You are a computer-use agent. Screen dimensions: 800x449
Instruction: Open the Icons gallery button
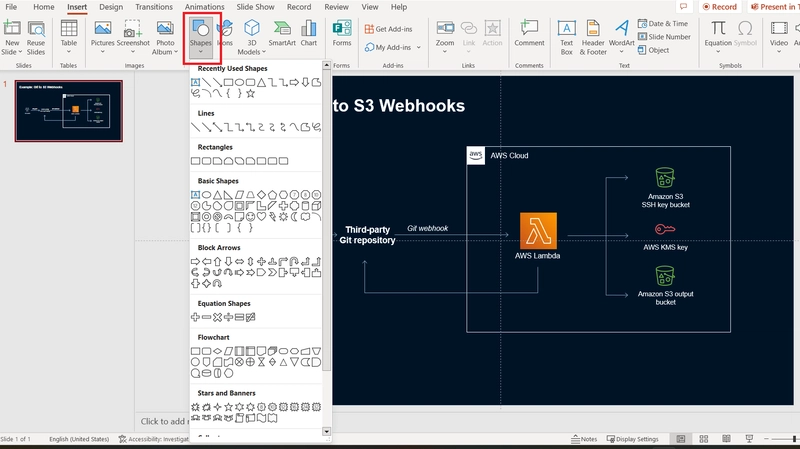coord(225,34)
